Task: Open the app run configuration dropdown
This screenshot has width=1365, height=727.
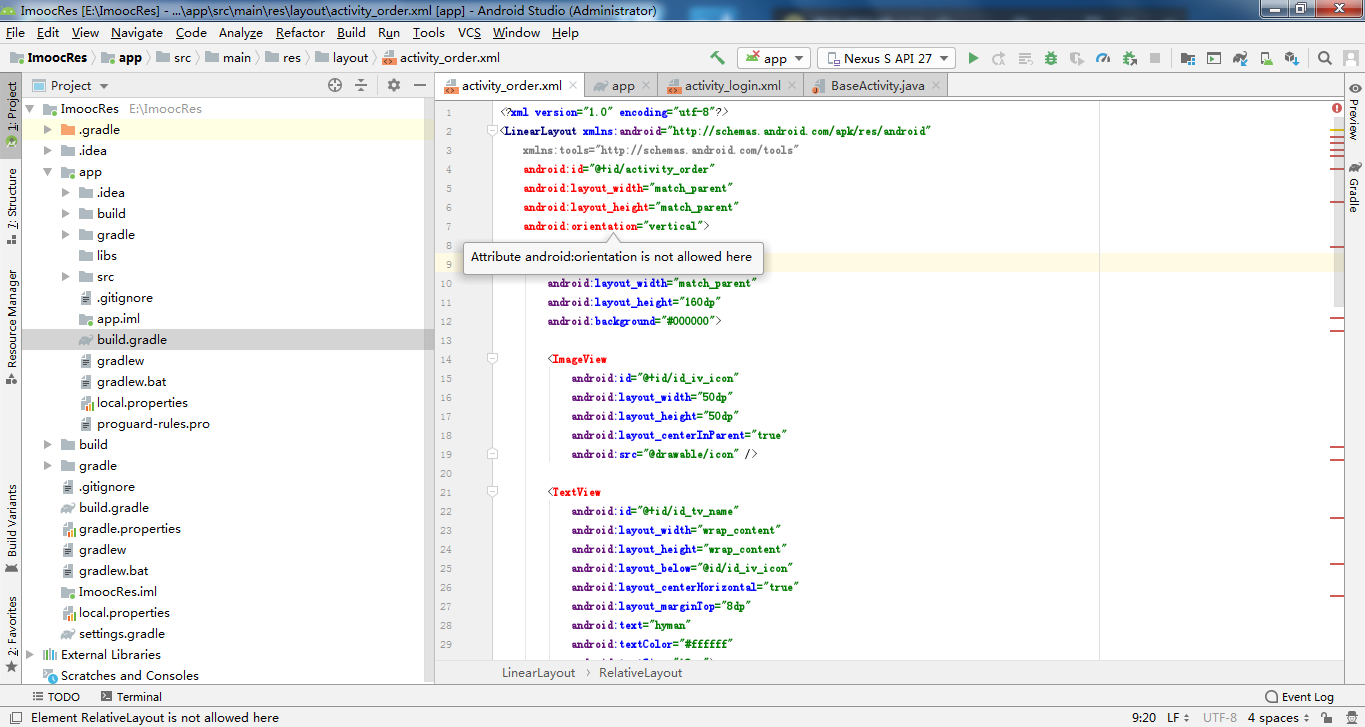Action: [x=773, y=58]
